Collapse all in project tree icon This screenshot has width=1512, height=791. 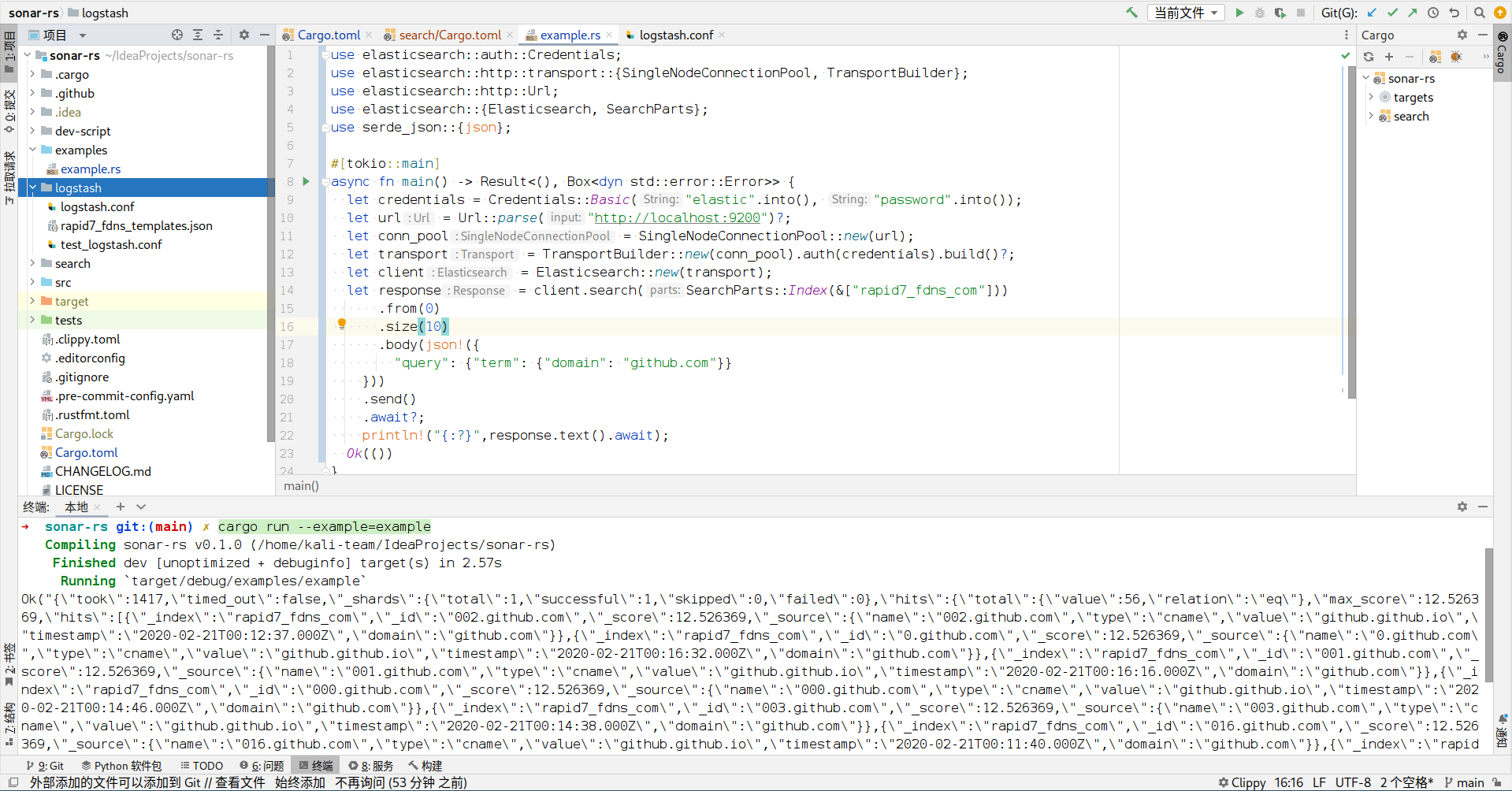click(218, 35)
